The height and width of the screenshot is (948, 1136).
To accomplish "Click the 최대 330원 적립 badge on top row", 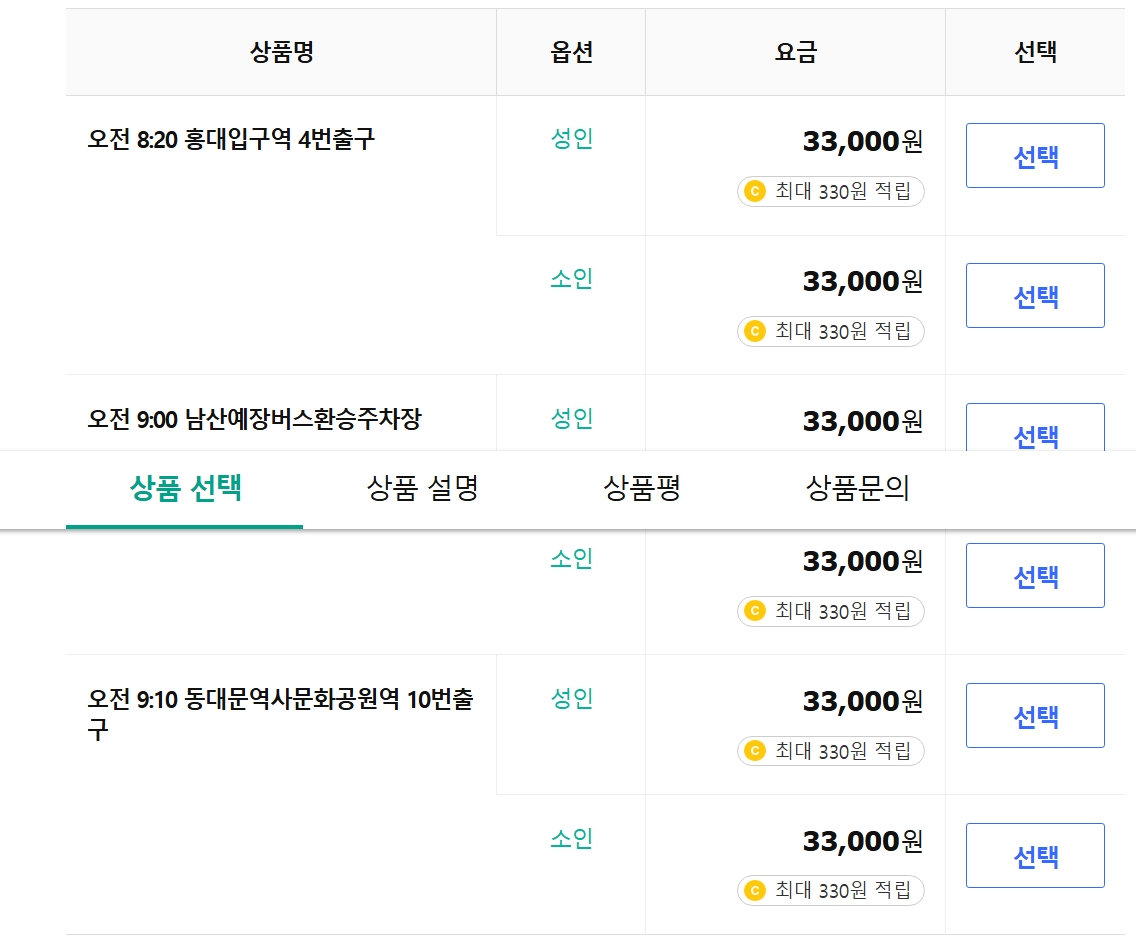I will 830,191.
